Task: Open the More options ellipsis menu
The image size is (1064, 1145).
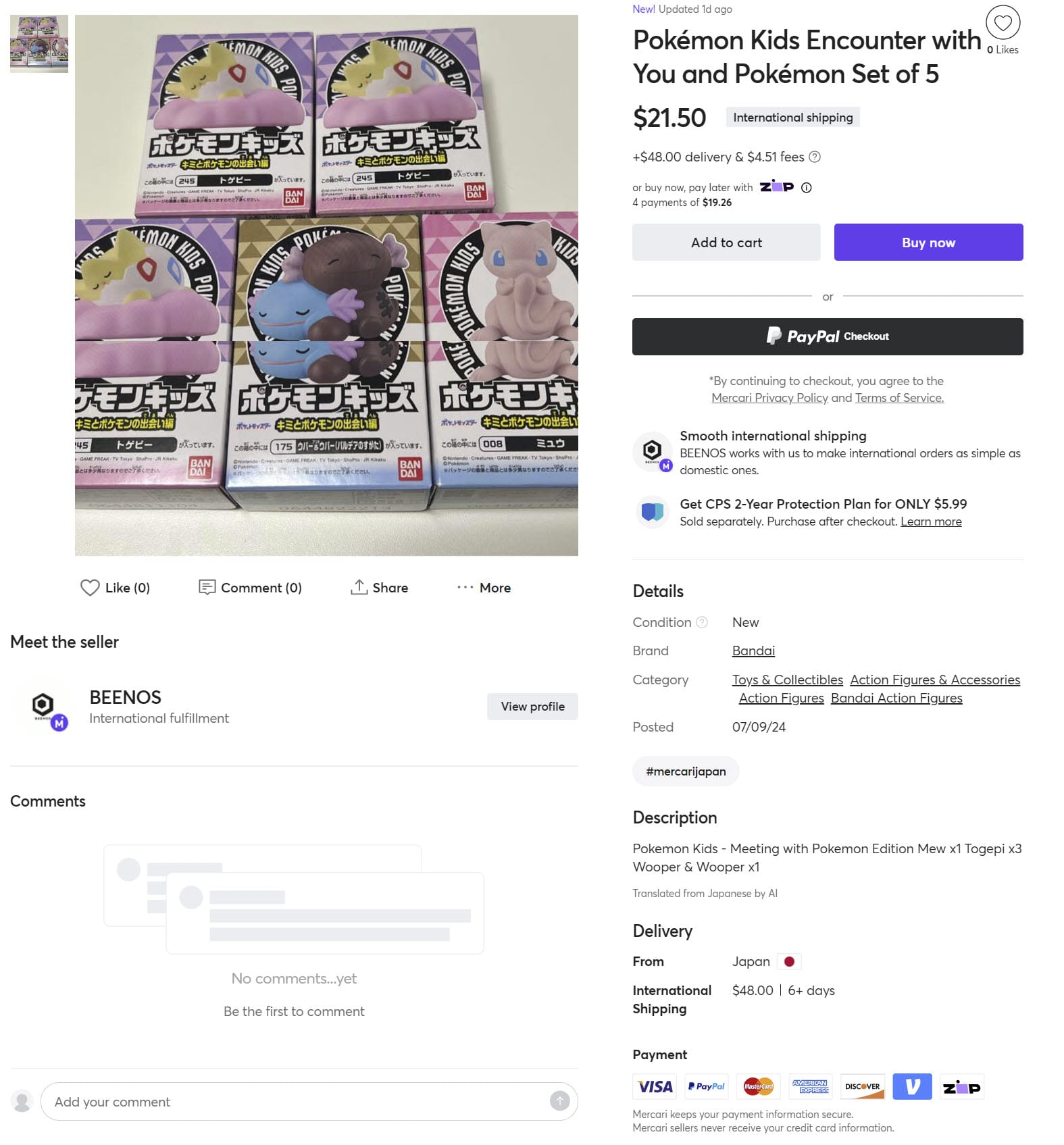Action: (x=465, y=588)
